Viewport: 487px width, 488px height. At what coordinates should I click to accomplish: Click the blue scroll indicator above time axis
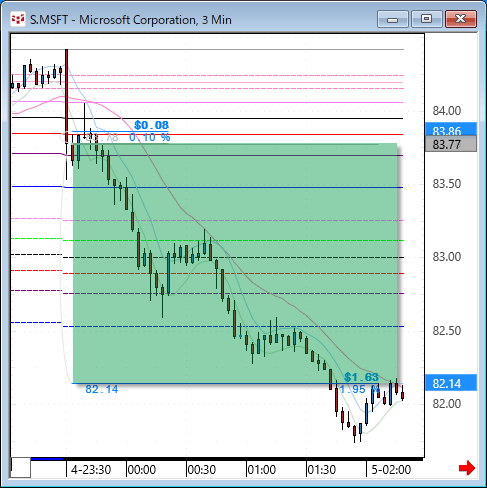click(47, 459)
